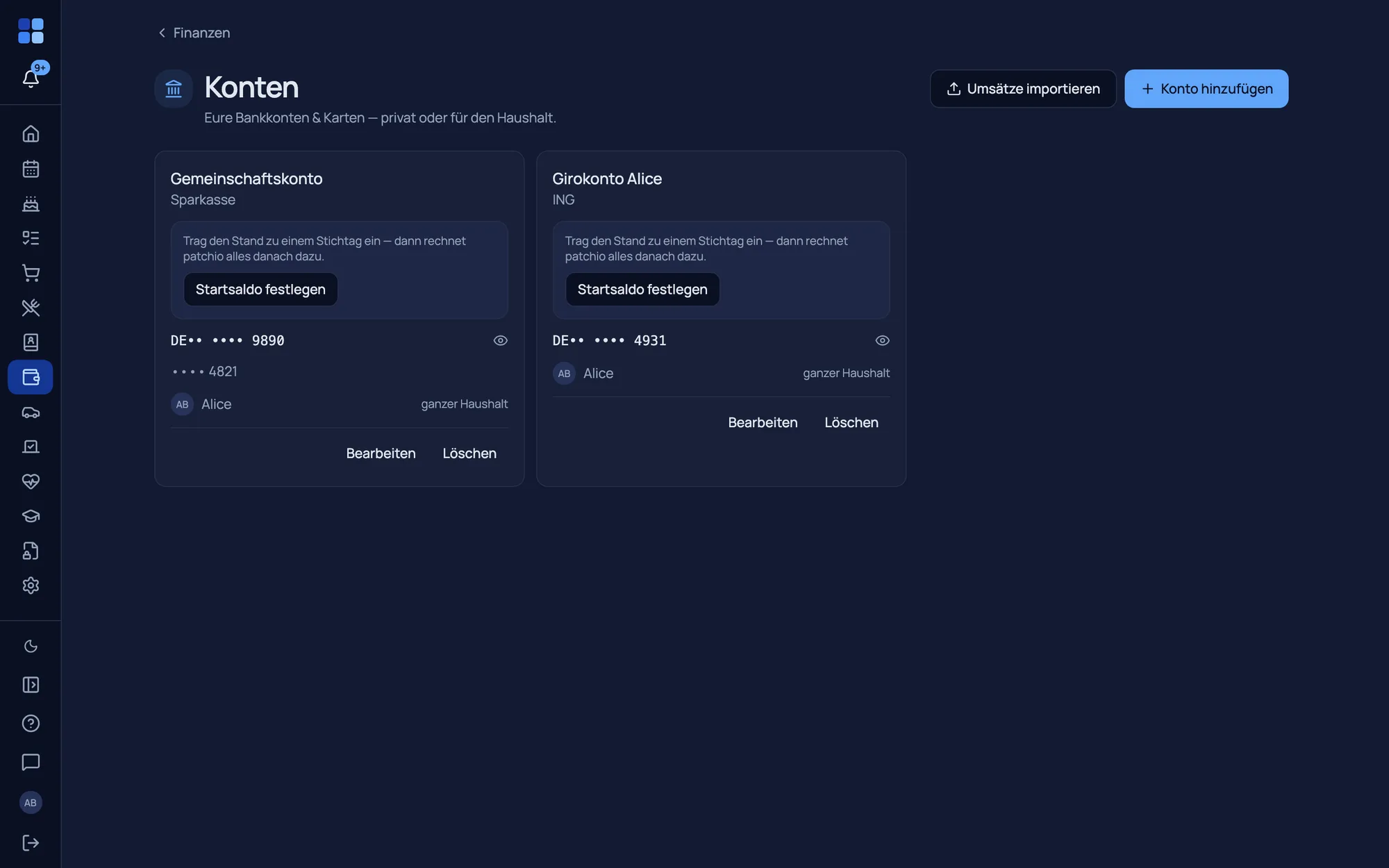Screen dimensions: 1389x868
Task: Open the feedback chat bubble icon
Action: pyautogui.click(x=31, y=762)
